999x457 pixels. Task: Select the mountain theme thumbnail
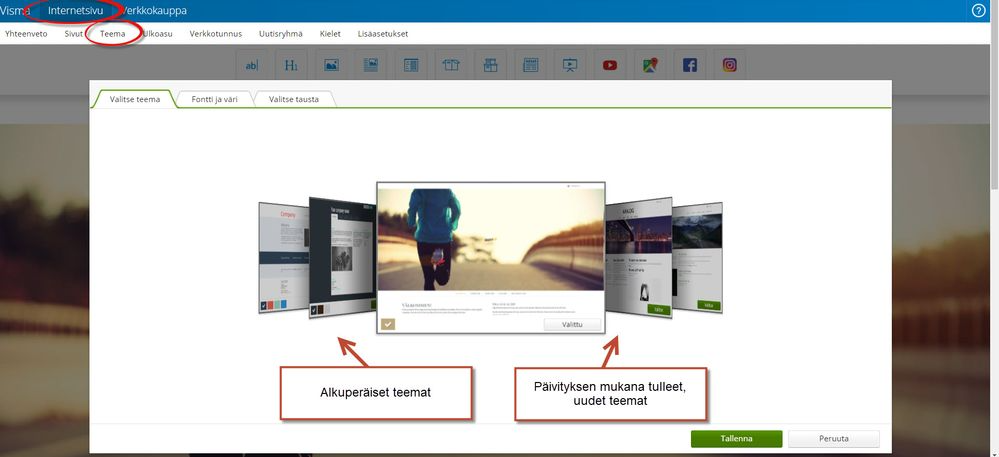[x=698, y=257]
